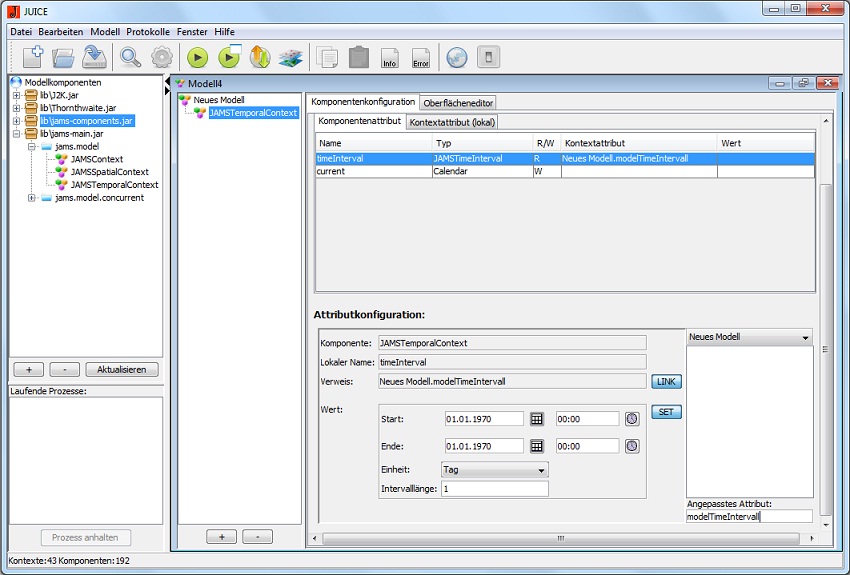Screen dimensions: 850x575
Task: Open clock picker for Ende time
Action: point(632,446)
